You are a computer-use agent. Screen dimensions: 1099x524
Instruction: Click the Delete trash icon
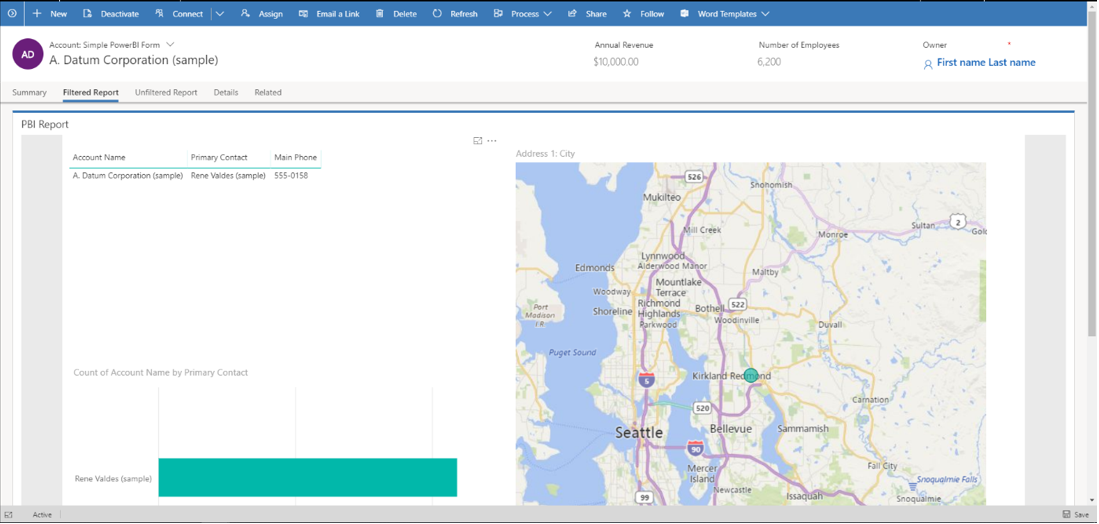point(379,13)
